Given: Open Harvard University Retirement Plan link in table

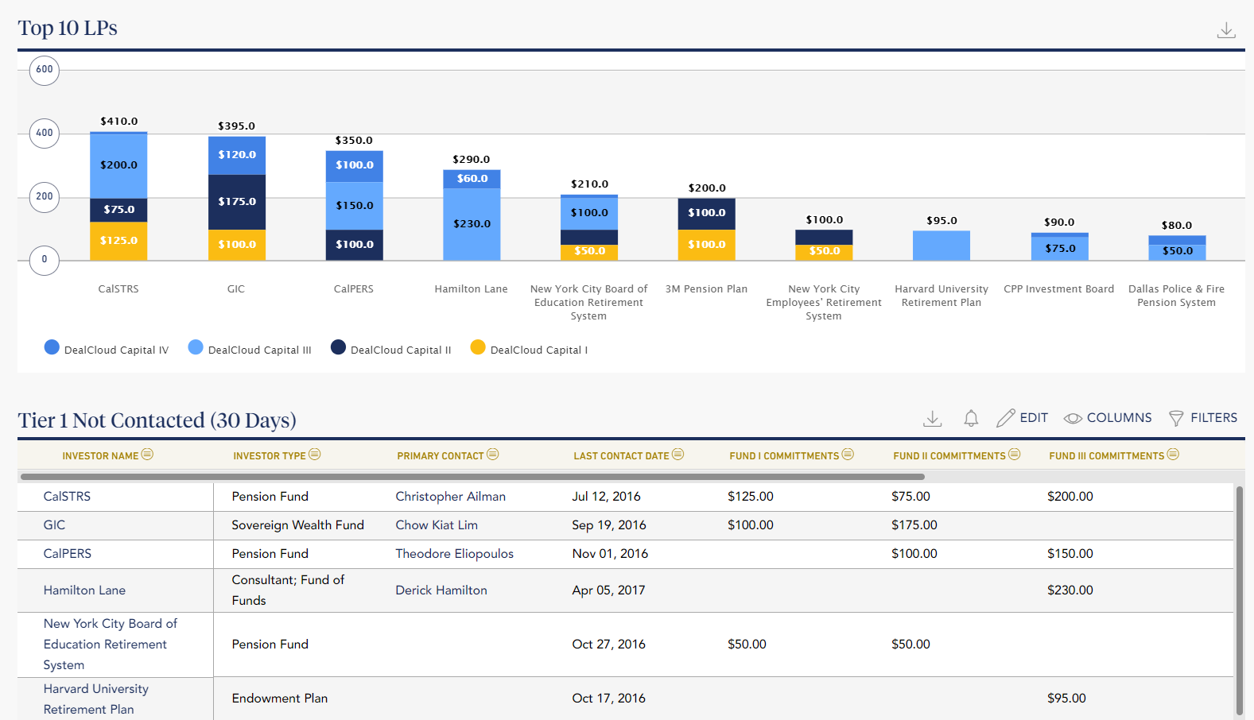Looking at the screenshot, I should tap(96, 699).
